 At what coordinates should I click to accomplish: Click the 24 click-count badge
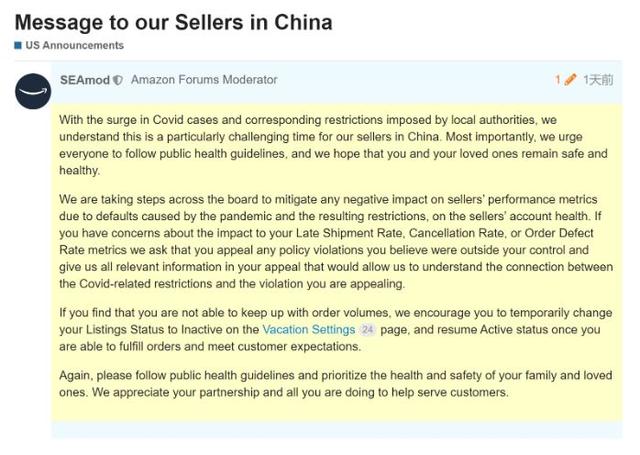pyautogui.click(x=367, y=329)
